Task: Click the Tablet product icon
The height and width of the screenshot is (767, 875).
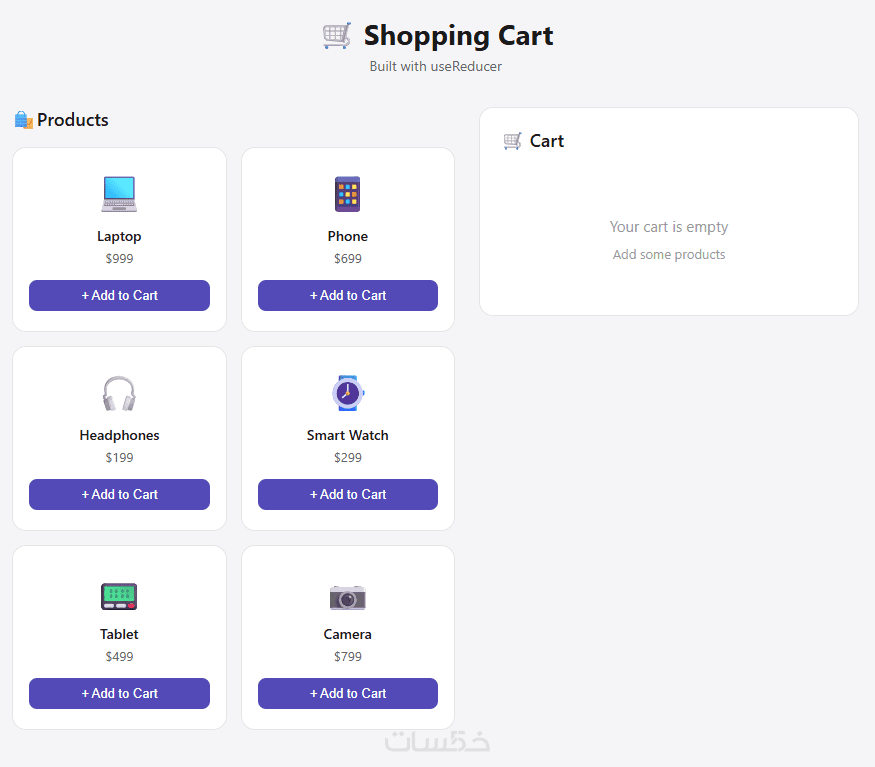Action: click(x=119, y=596)
